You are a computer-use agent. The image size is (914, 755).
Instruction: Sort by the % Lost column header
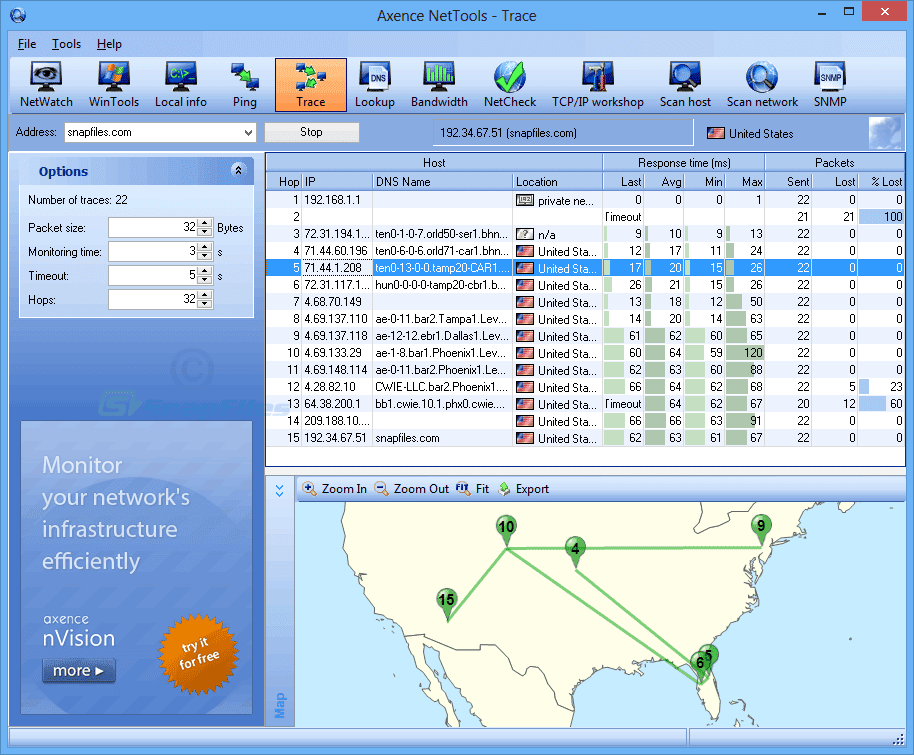(x=881, y=181)
